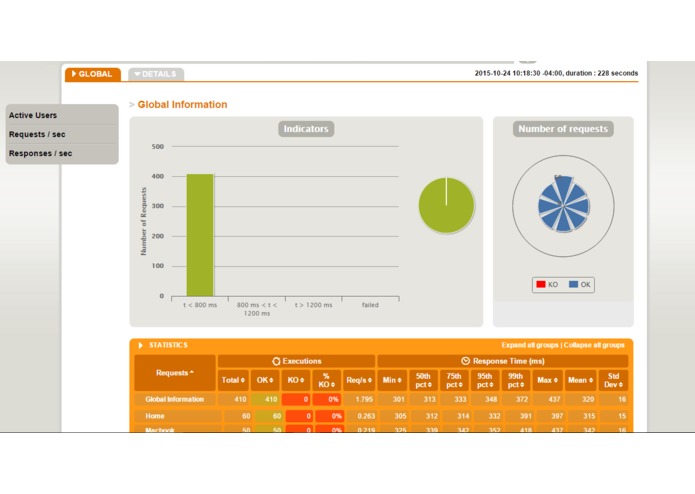Screen dimensions: 695x494
Task: Select the Home request row
Action: 381,416
